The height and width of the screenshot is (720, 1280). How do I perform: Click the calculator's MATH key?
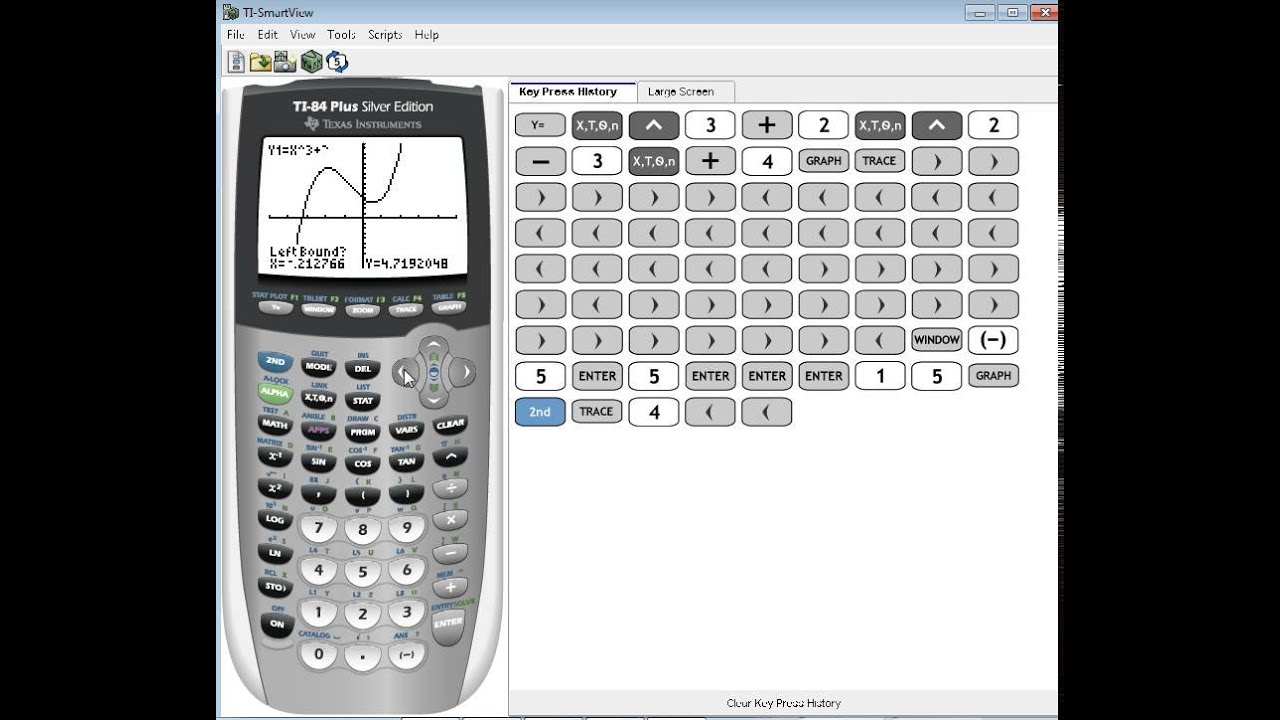(274, 424)
